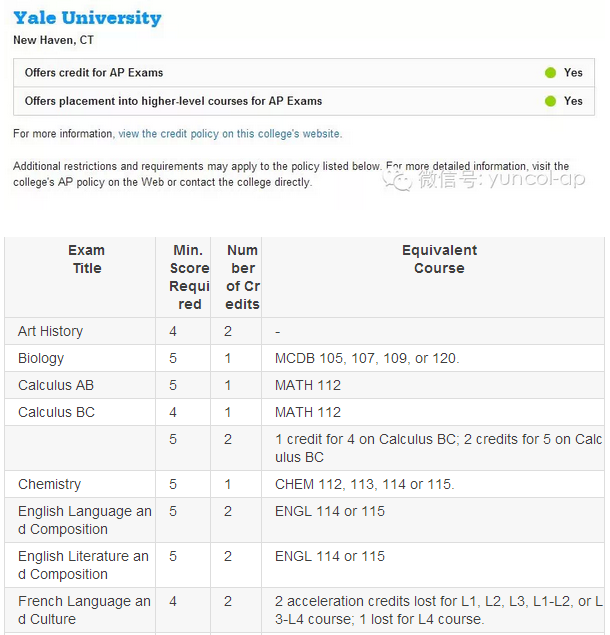Click the green dot for 'Offers placement into higher-level courses'
The image size is (610, 635).
tap(550, 101)
